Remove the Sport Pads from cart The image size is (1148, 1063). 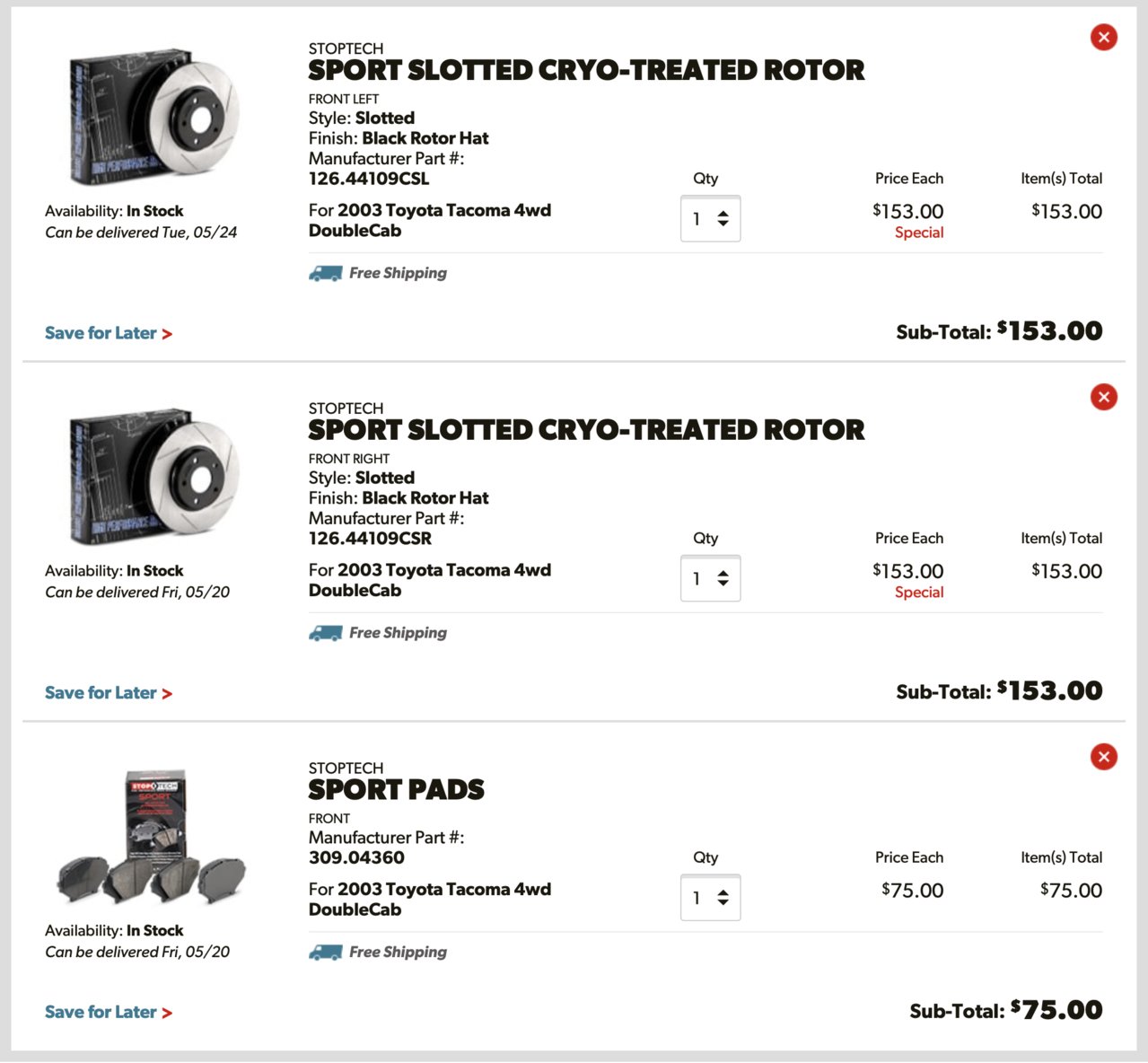pyautogui.click(x=1103, y=757)
